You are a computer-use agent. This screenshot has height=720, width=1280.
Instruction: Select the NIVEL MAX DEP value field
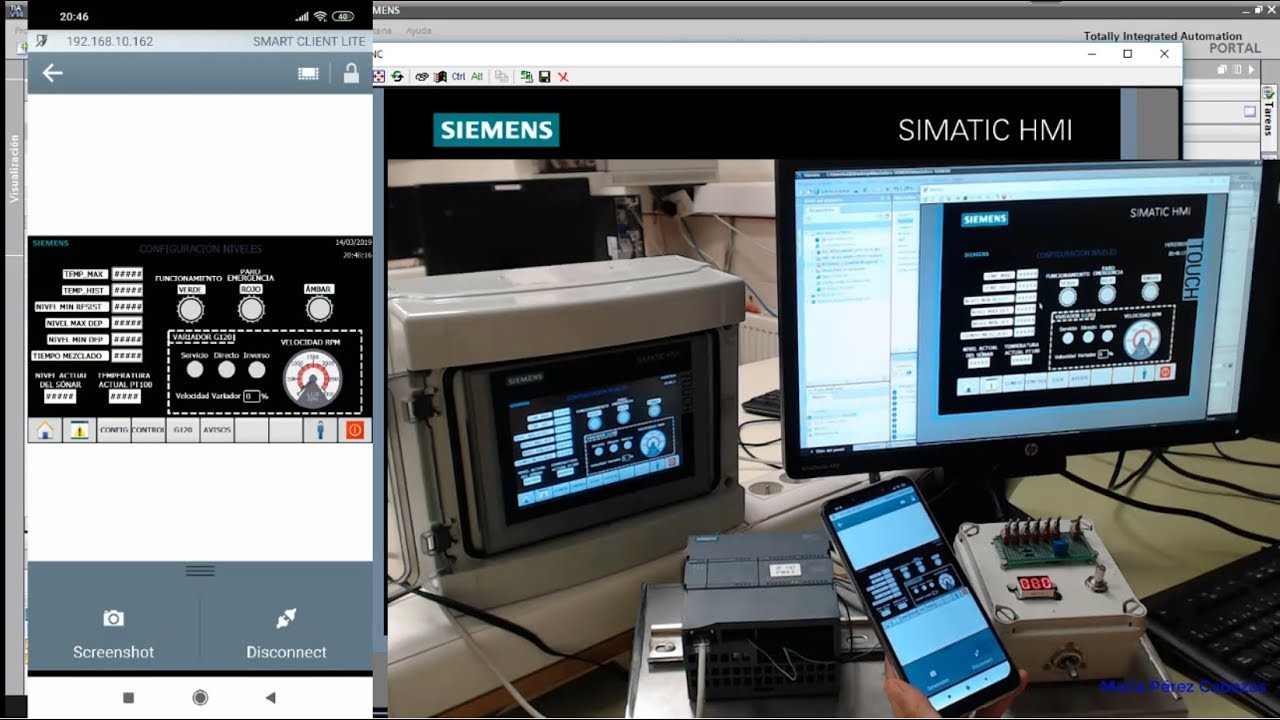coord(127,323)
